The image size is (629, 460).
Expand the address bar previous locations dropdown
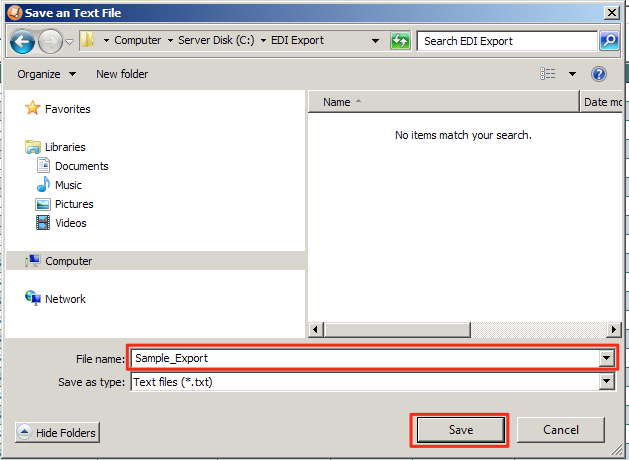[x=375, y=41]
